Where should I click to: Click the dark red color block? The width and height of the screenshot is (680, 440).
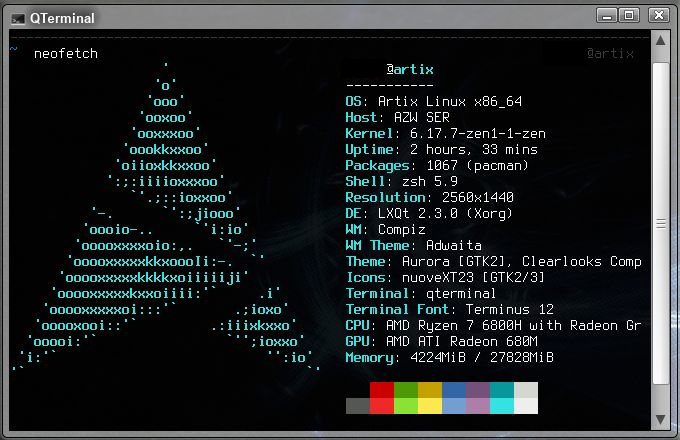382,390
